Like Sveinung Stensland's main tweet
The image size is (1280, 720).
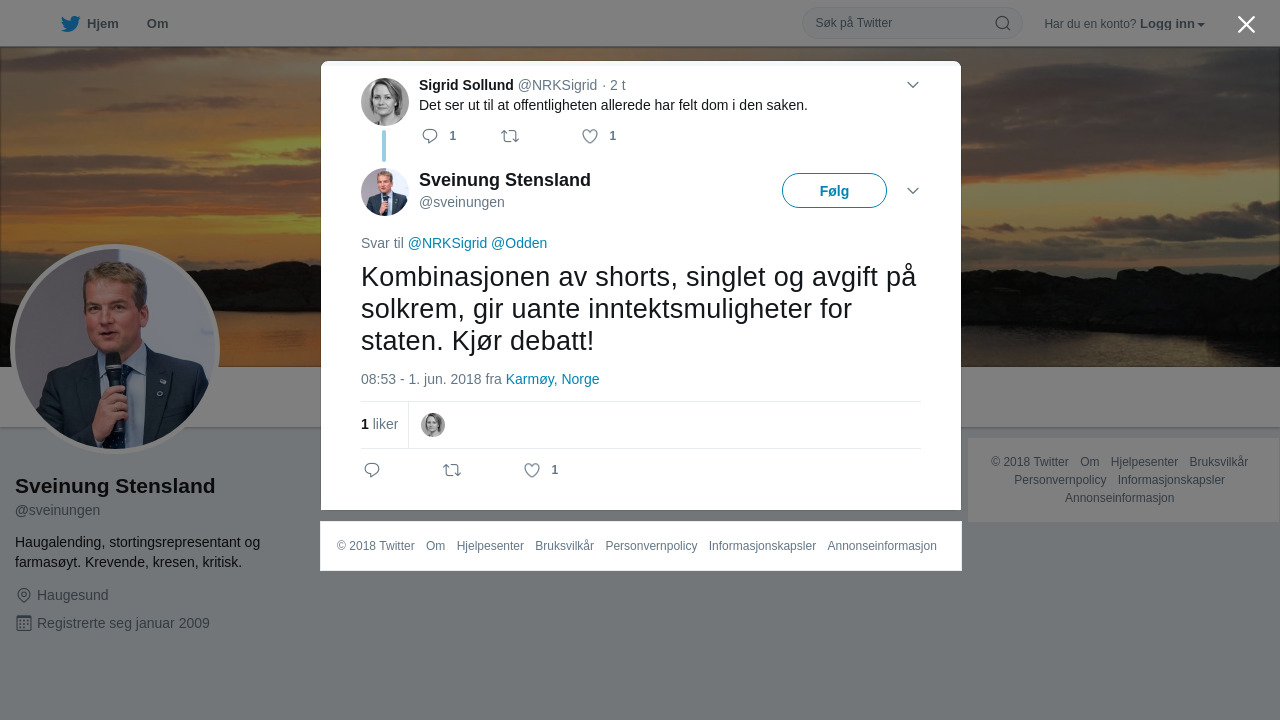(532, 470)
